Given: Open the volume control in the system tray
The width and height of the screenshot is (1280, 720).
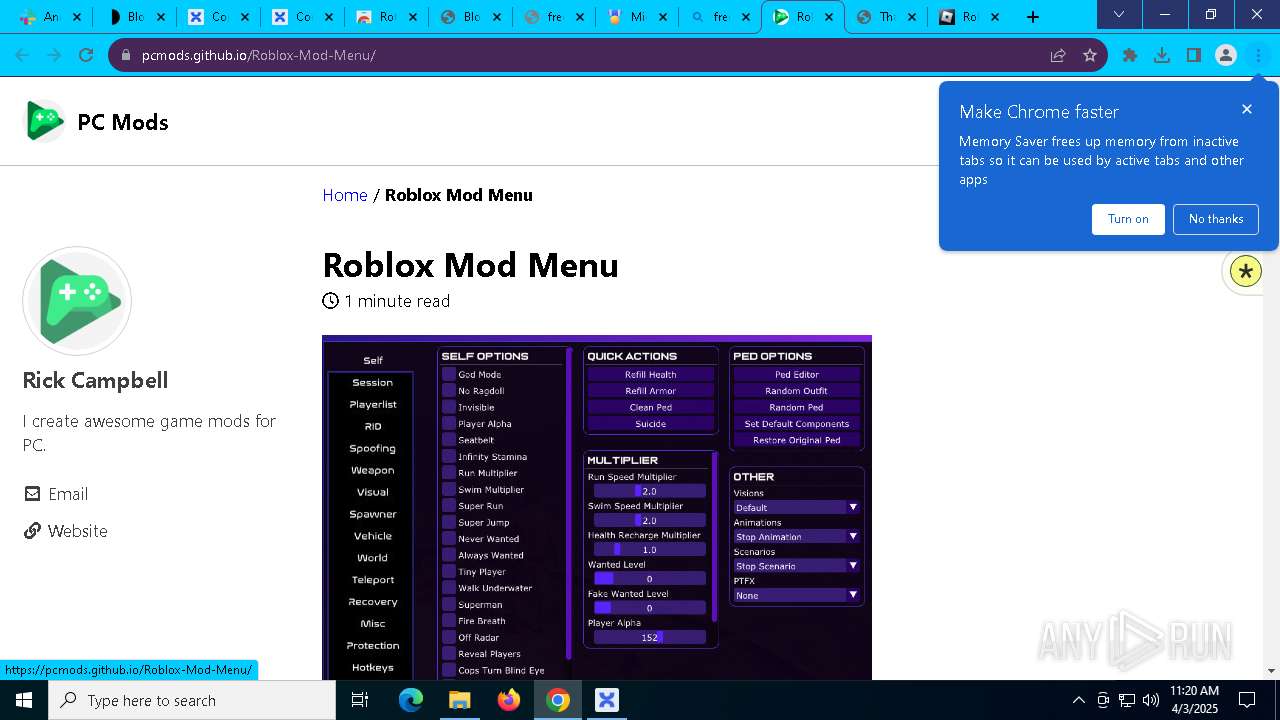Looking at the screenshot, I should [1151, 700].
